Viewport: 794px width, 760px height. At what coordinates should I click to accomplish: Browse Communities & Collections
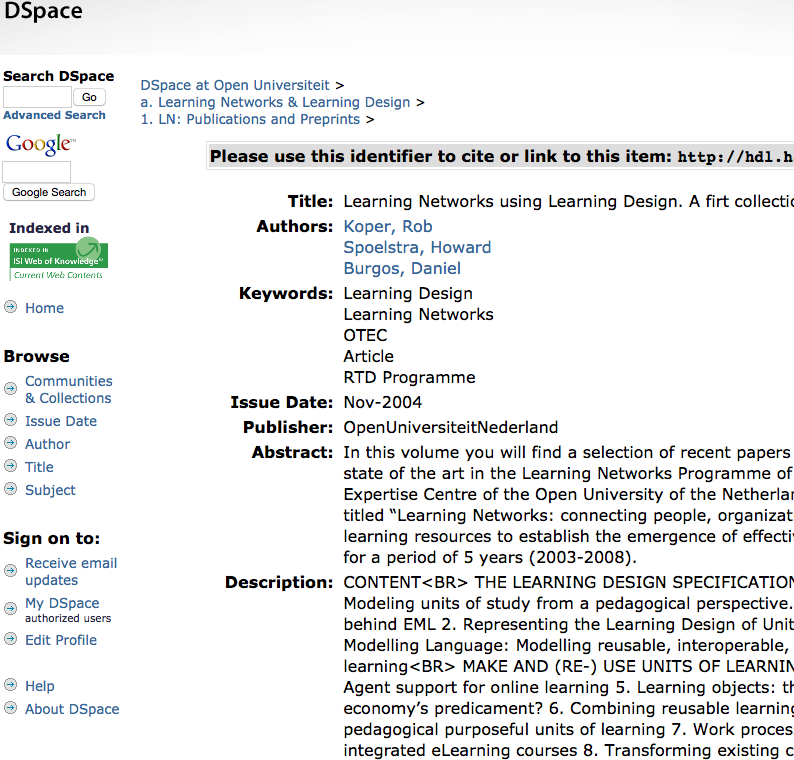coord(68,389)
